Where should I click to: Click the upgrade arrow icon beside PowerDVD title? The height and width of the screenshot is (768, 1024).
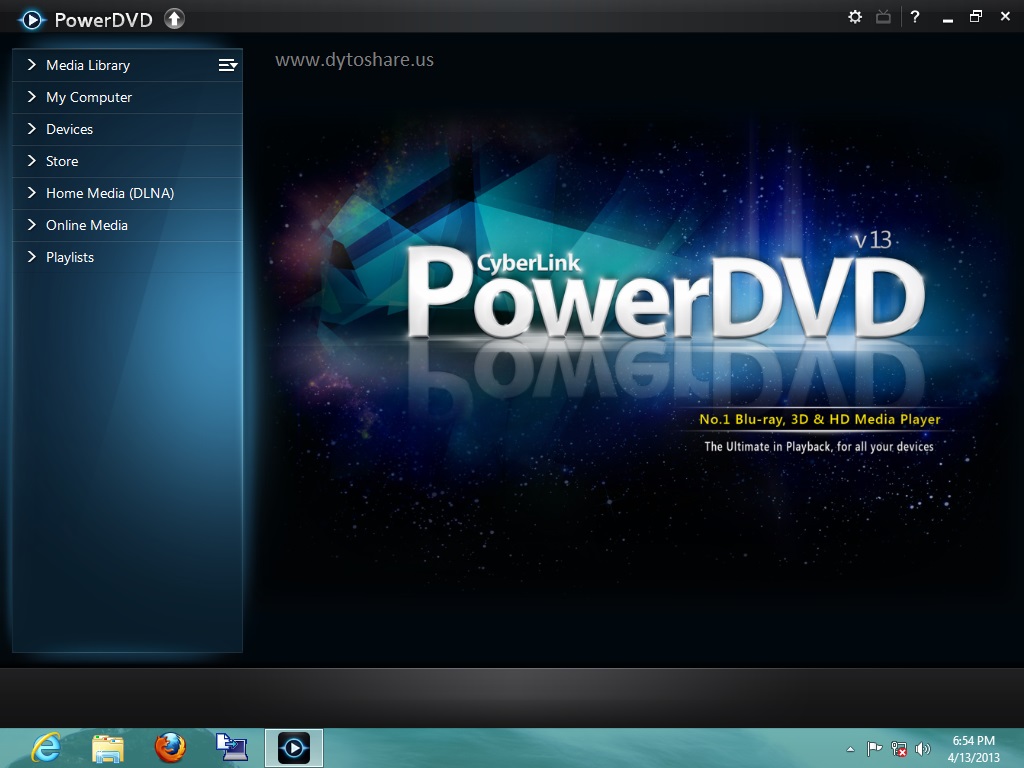tap(174, 18)
